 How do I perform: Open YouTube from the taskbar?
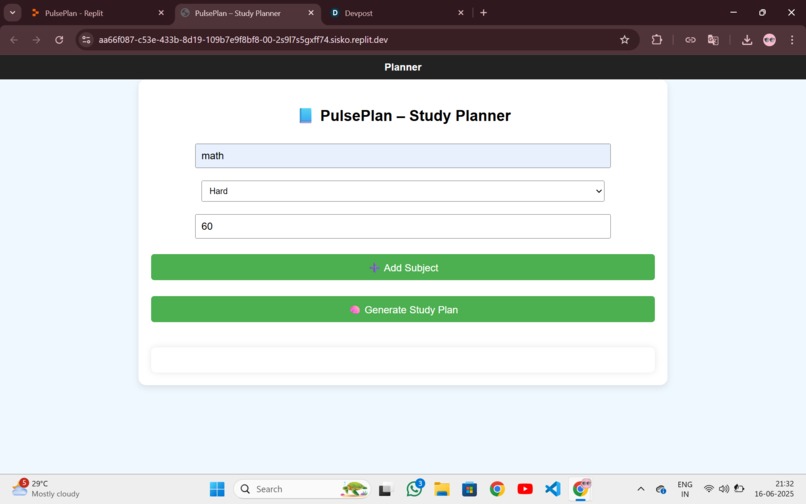(x=525, y=489)
